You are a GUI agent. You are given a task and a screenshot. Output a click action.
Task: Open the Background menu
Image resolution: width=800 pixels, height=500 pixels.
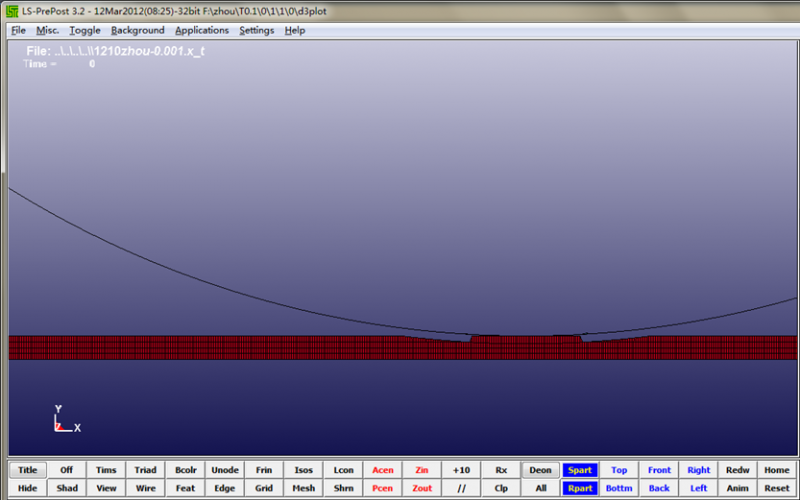[x=138, y=31]
